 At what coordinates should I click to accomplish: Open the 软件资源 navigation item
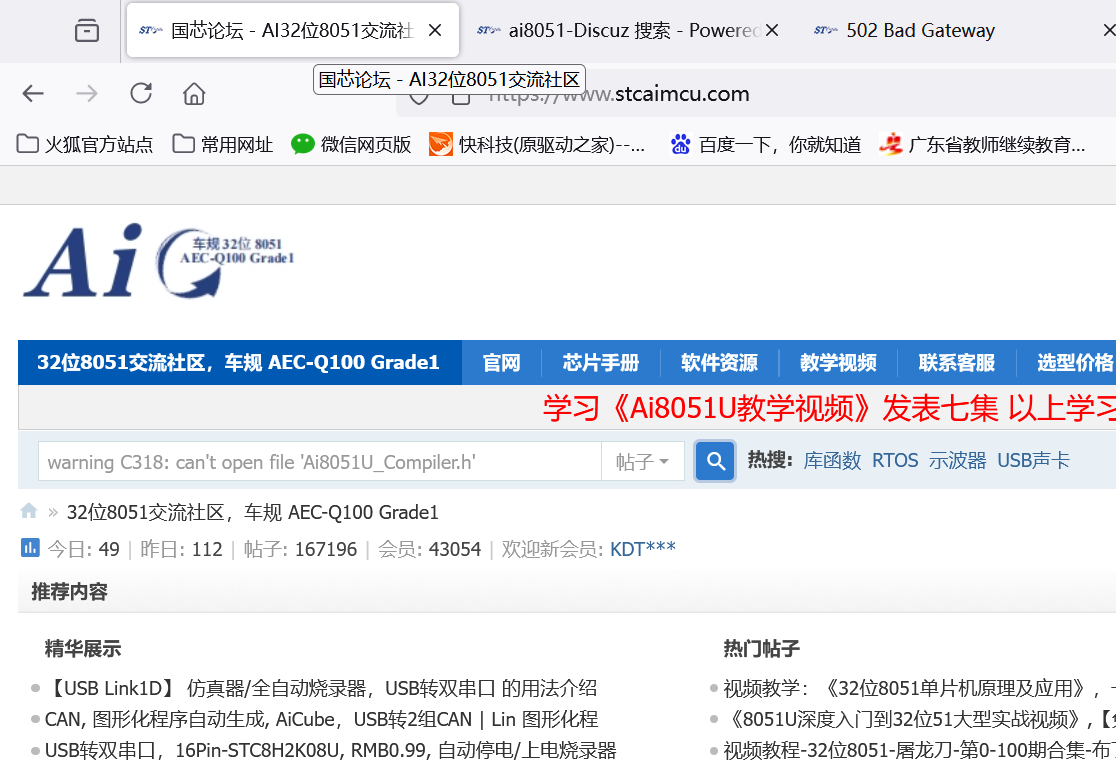(719, 362)
